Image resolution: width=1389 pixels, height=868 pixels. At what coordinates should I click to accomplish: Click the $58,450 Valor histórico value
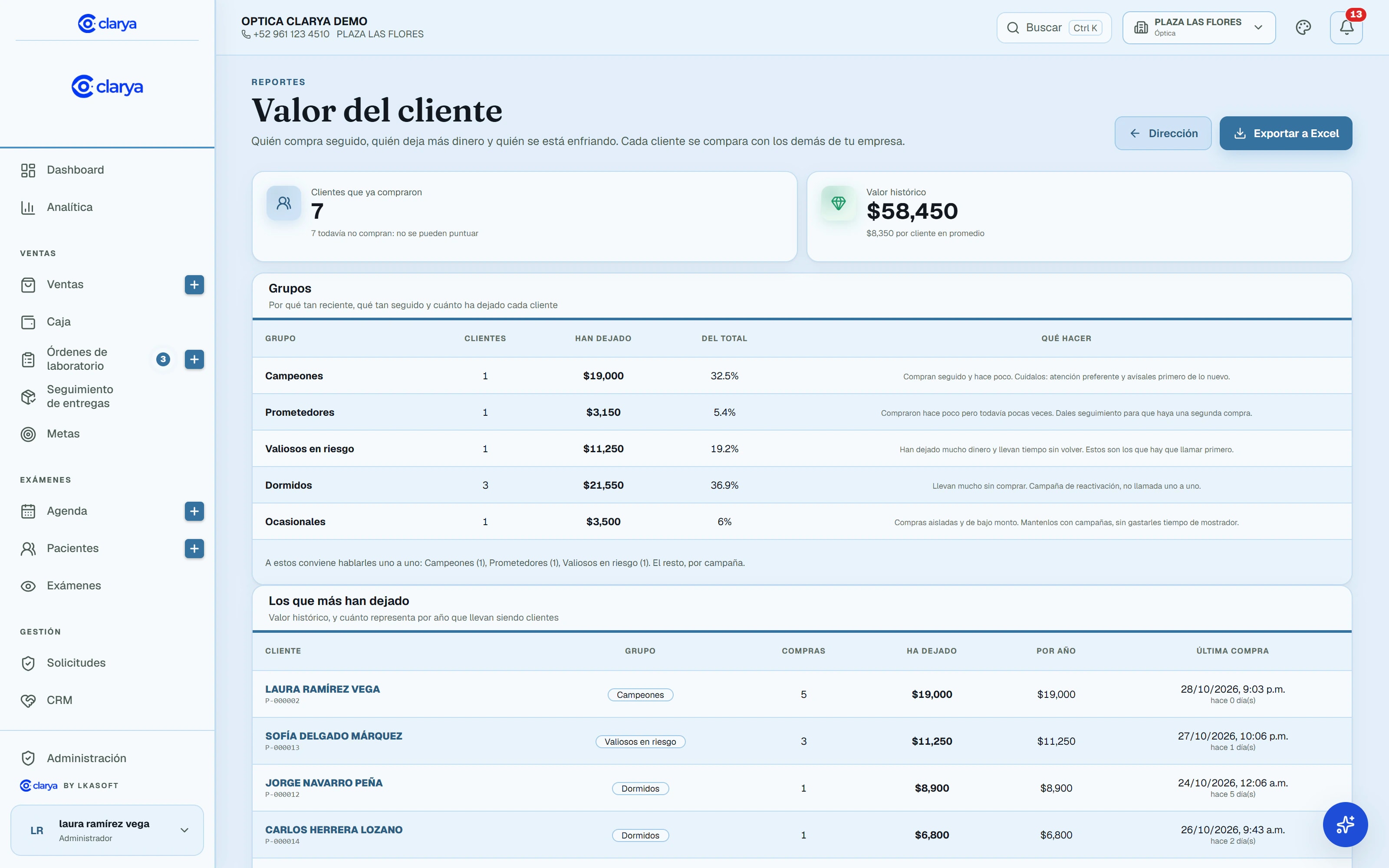click(912, 211)
